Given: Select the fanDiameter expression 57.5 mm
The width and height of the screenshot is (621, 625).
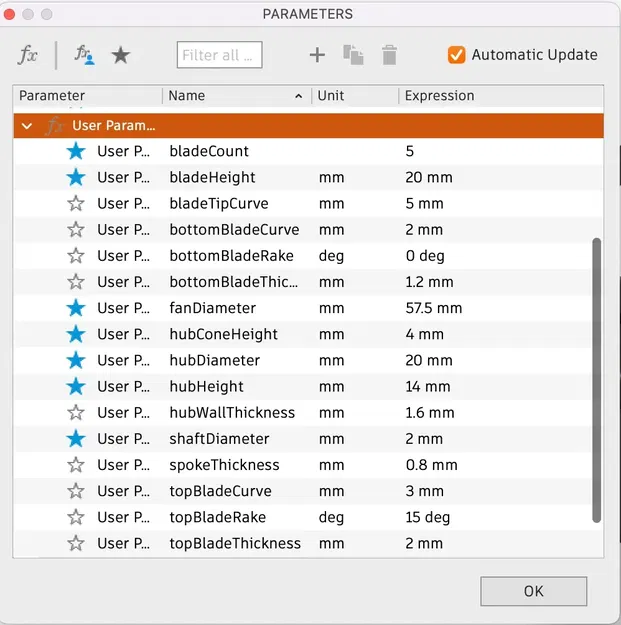Looking at the screenshot, I should (x=434, y=308).
